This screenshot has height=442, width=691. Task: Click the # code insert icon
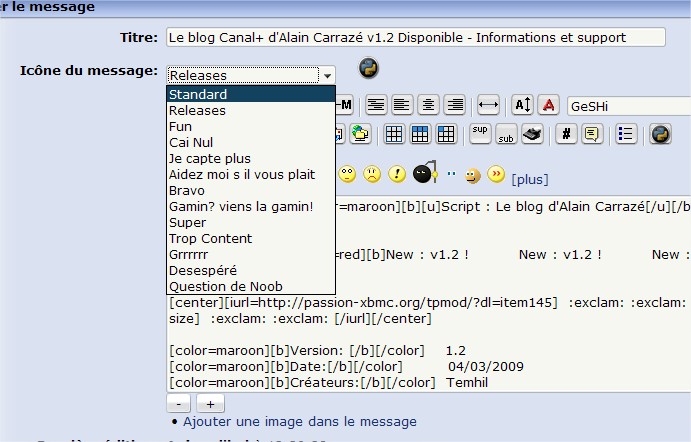point(566,134)
